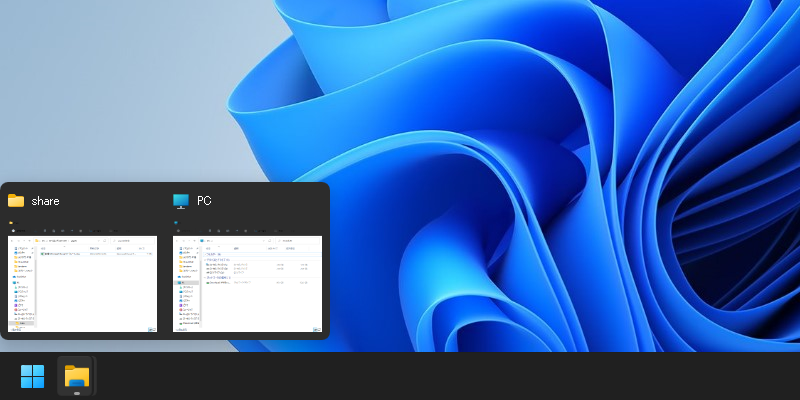Select the "PC" preview title text
This screenshot has height=400, width=800.
(204, 201)
